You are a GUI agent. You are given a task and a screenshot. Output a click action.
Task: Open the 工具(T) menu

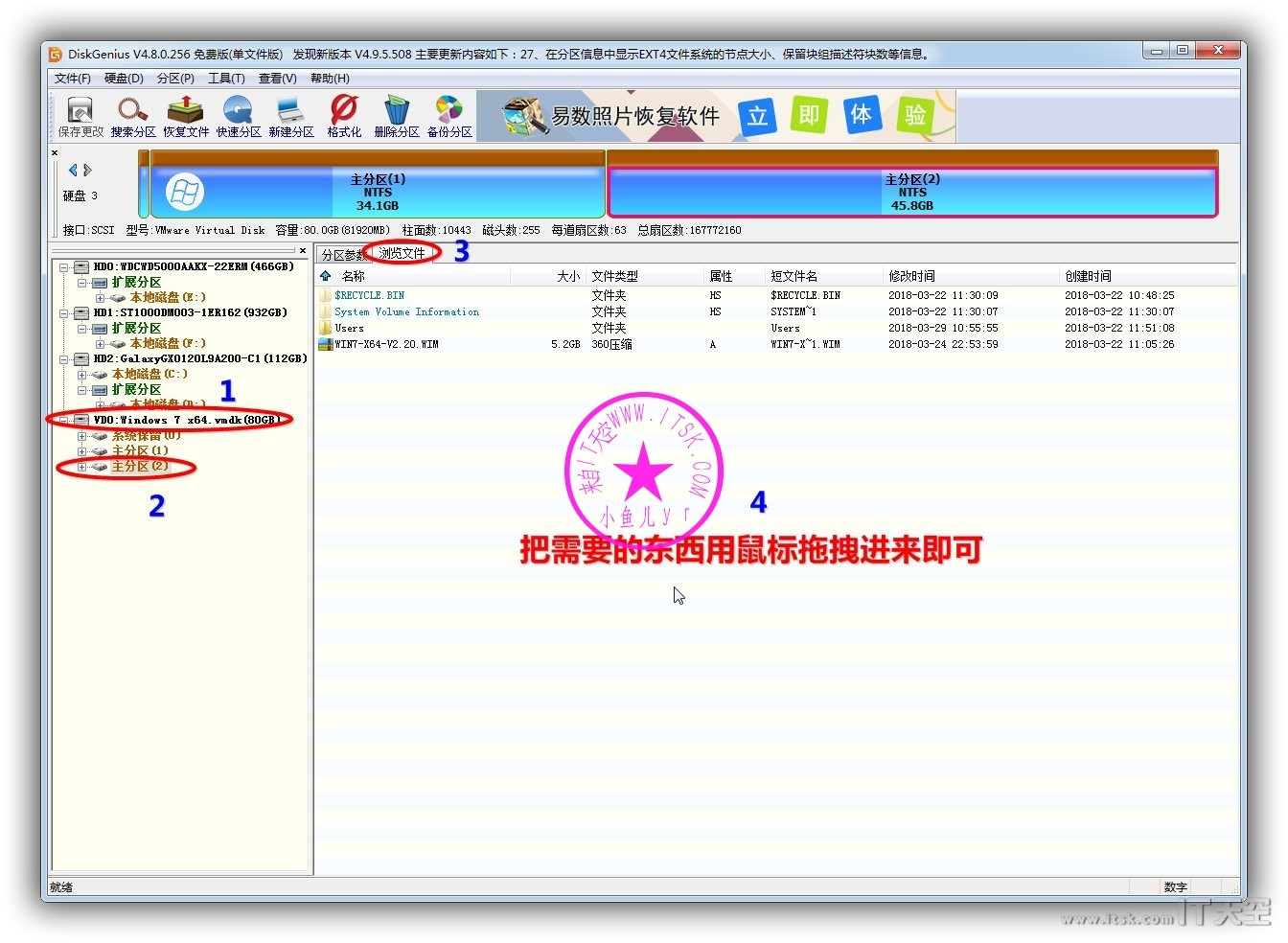[x=226, y=79]
